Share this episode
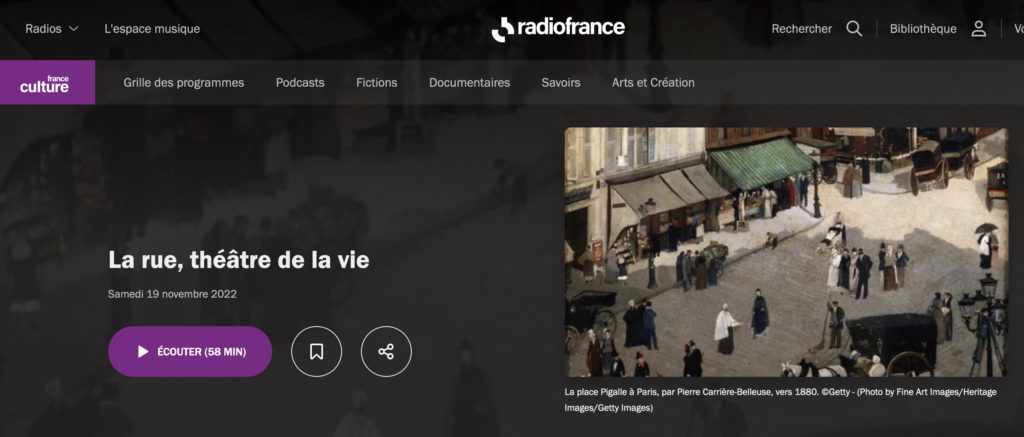The width and height of the screenshot is (1024, 437). click(386, 351)
